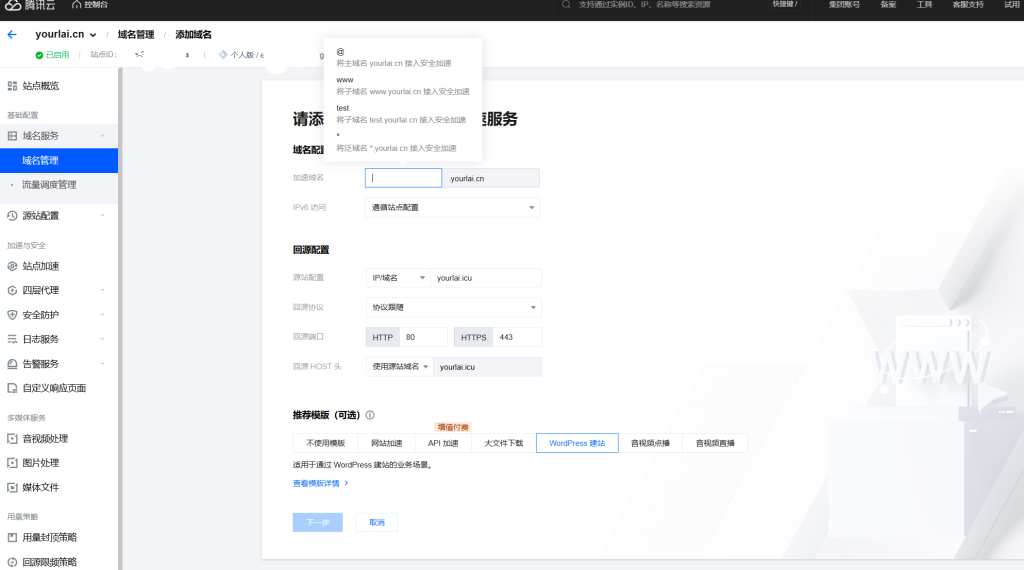Go to 媒体文件 in the sidebar

41,487
